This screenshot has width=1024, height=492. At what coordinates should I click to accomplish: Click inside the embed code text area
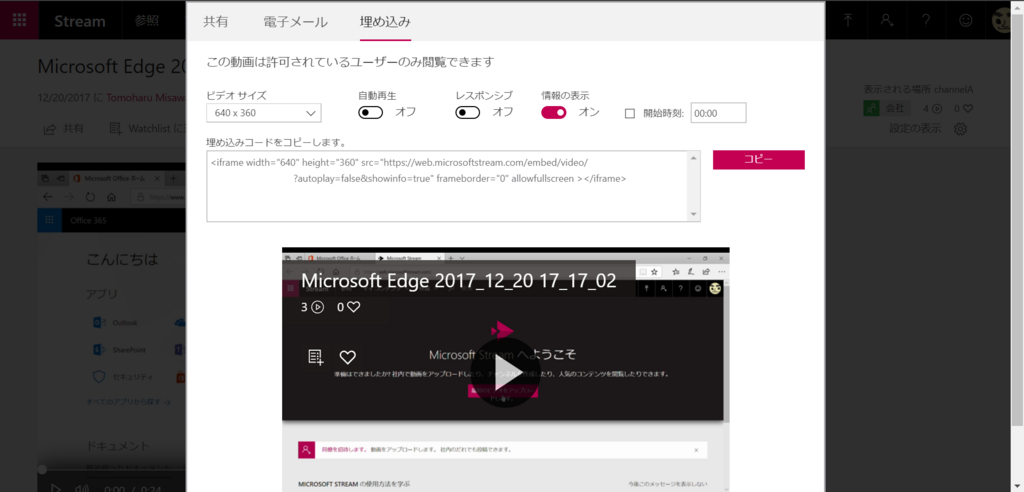pyautogui.click(x=447, y=186)
